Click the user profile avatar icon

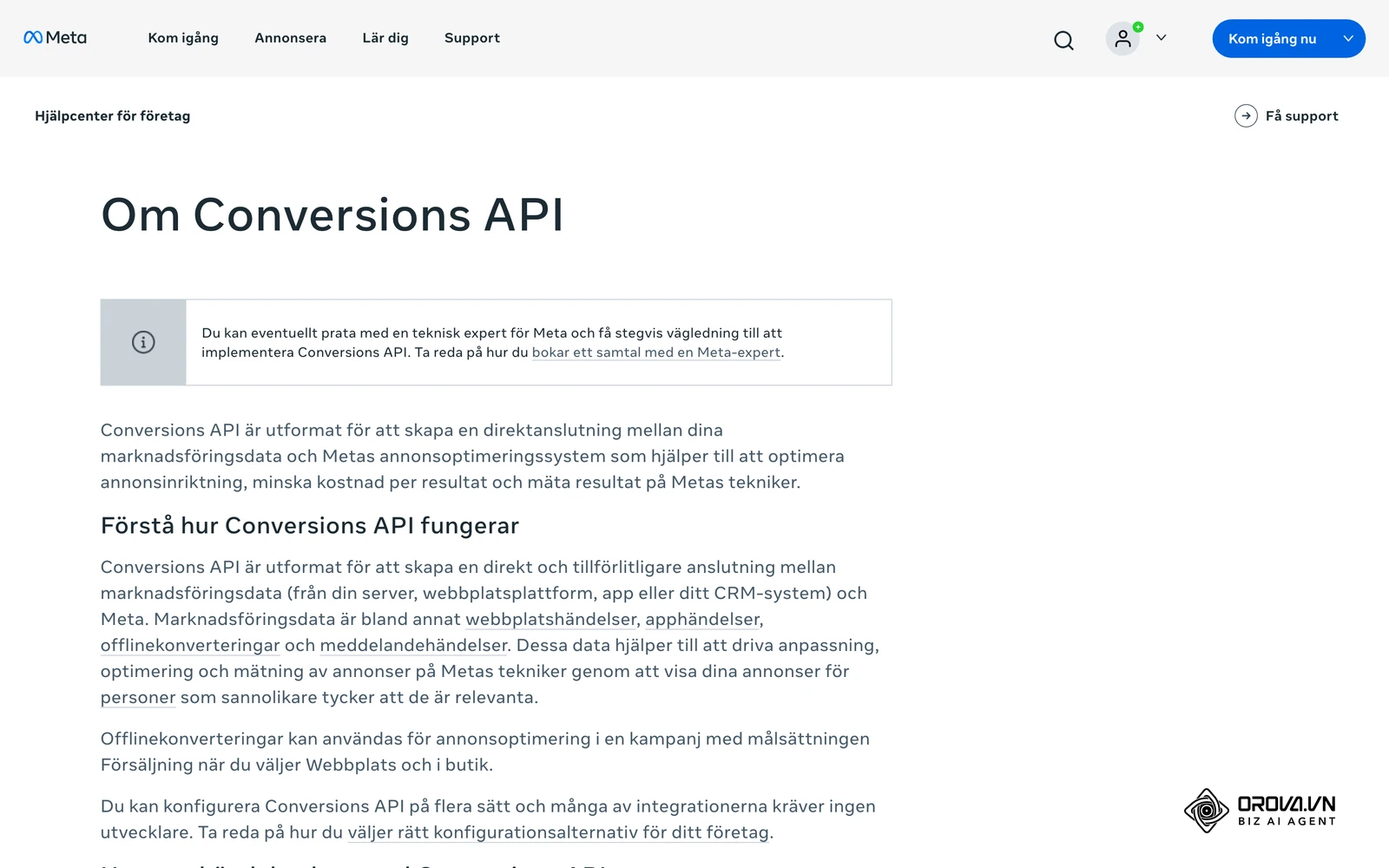pyautogui.click(x=1122, y=38)
